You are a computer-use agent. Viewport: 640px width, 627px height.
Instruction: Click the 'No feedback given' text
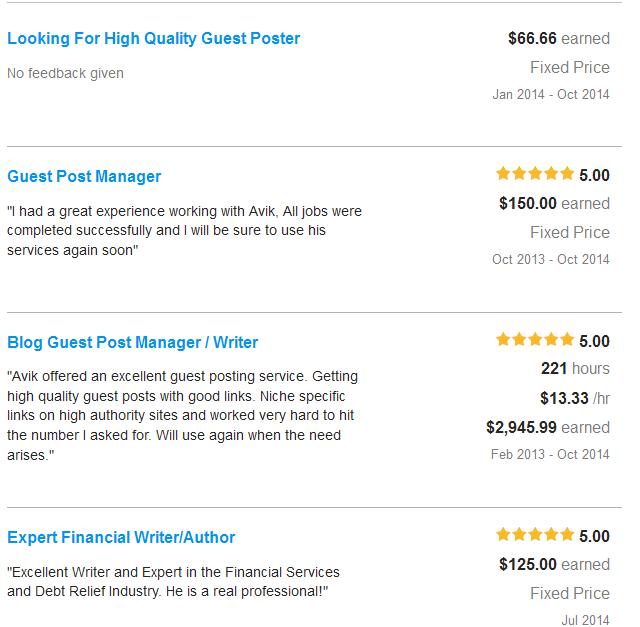click(65, 74)
